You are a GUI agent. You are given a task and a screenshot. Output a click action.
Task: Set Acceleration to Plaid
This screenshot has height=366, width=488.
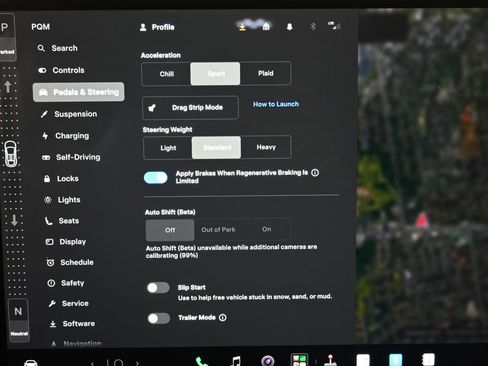[x=265, y=73]
